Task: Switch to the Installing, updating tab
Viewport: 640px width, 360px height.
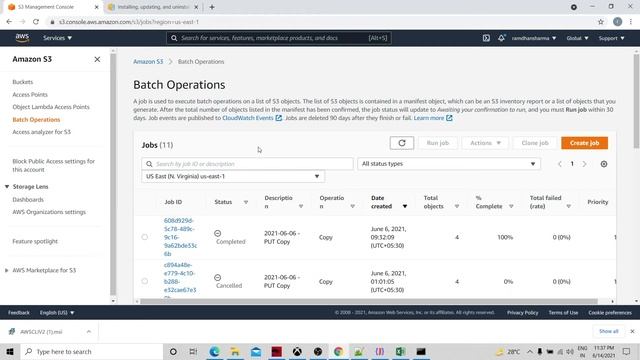Action: [x=153, y=7]
